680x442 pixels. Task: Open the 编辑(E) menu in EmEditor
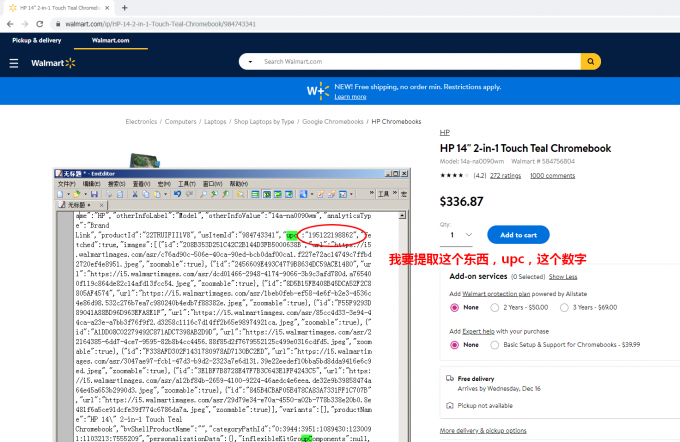(x=92, y=184)
